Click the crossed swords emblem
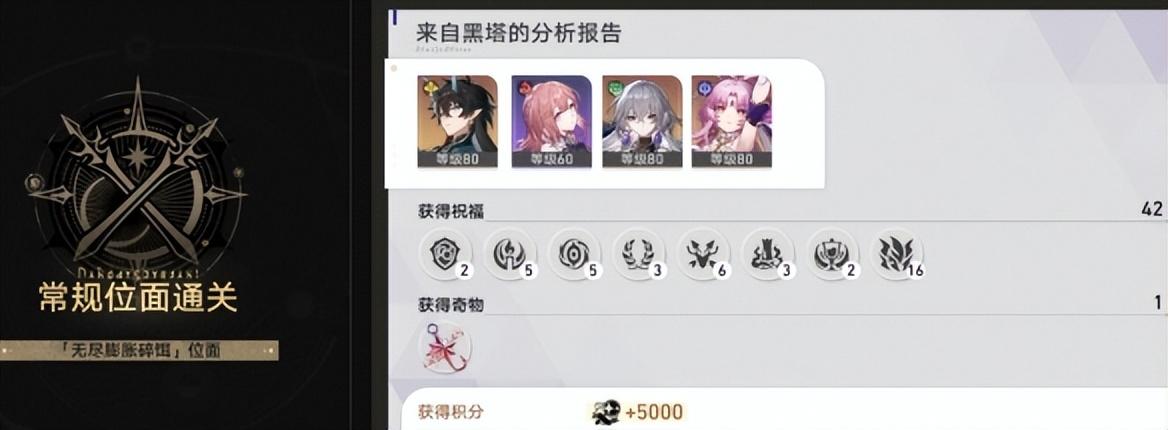The height and width of the screenshot is (430, 1168). (x=137, y=173)
